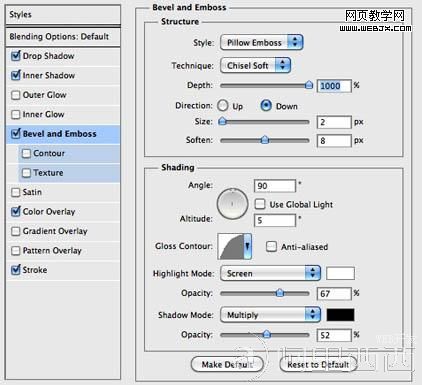Click the Shadow Opacity field showing 52
This screenshot has height=385, width=422.
click(334, 335)
